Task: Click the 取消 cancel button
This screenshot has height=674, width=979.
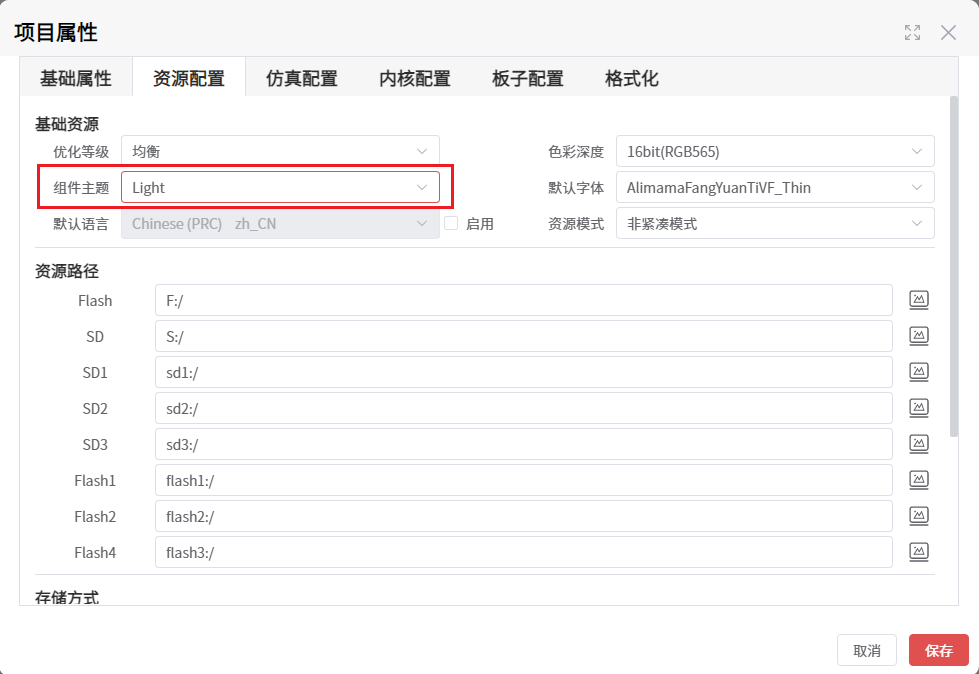Action: tap(866, 650)
